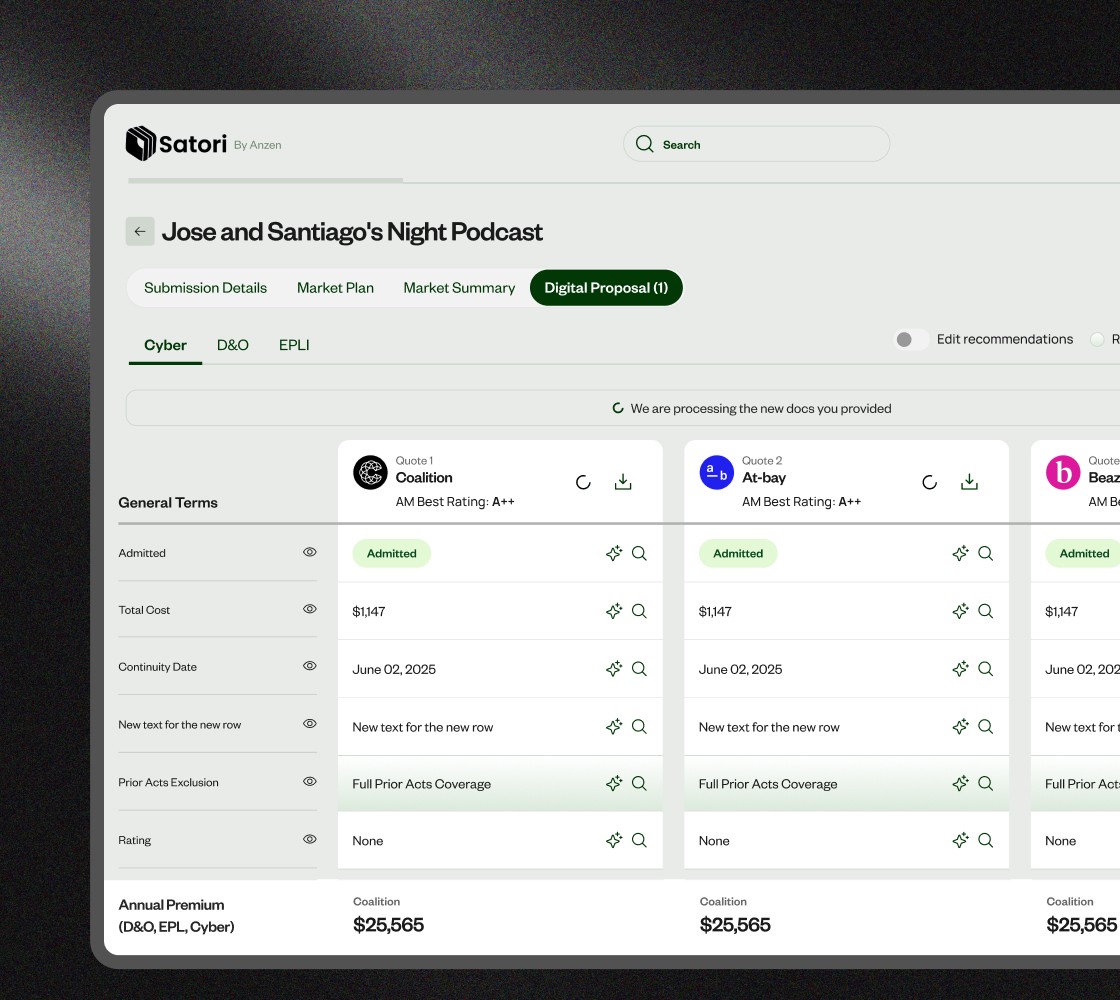Toggle visibility of New text for the new row
The height and width of the screenshot is (1000, 1120).
coord(309,724)
